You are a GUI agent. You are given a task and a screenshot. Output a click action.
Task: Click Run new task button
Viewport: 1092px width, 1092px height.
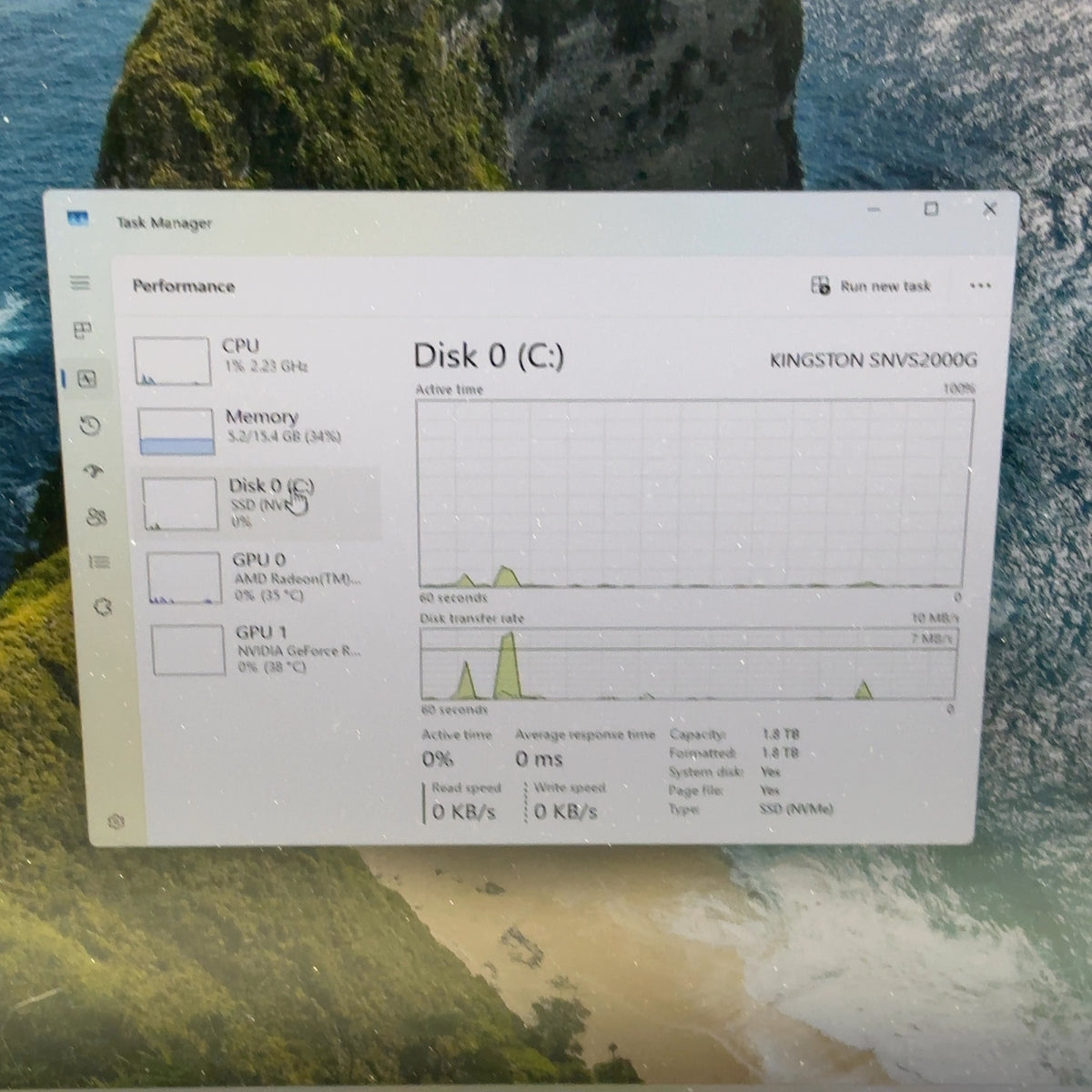tap(870, 286)
